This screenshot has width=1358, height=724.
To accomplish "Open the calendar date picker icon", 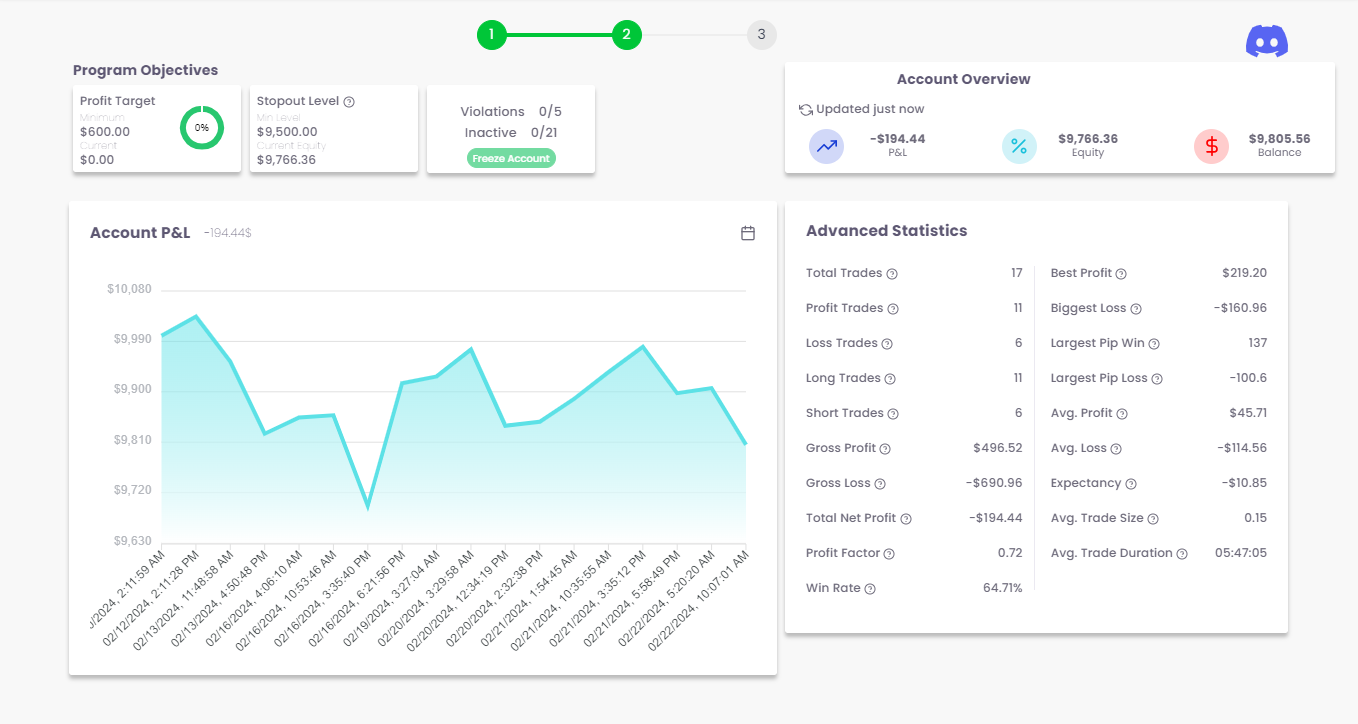I will coord(748,233).
